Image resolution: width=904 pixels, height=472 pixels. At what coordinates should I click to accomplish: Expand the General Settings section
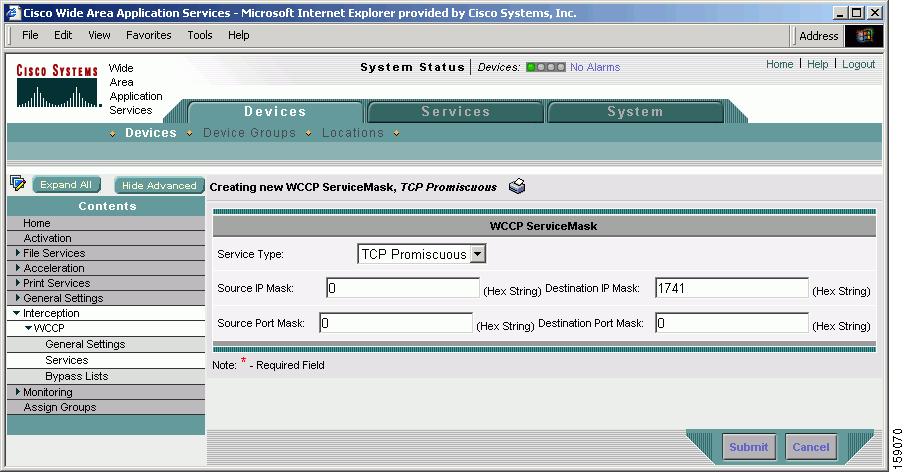[x=18, y=297]
